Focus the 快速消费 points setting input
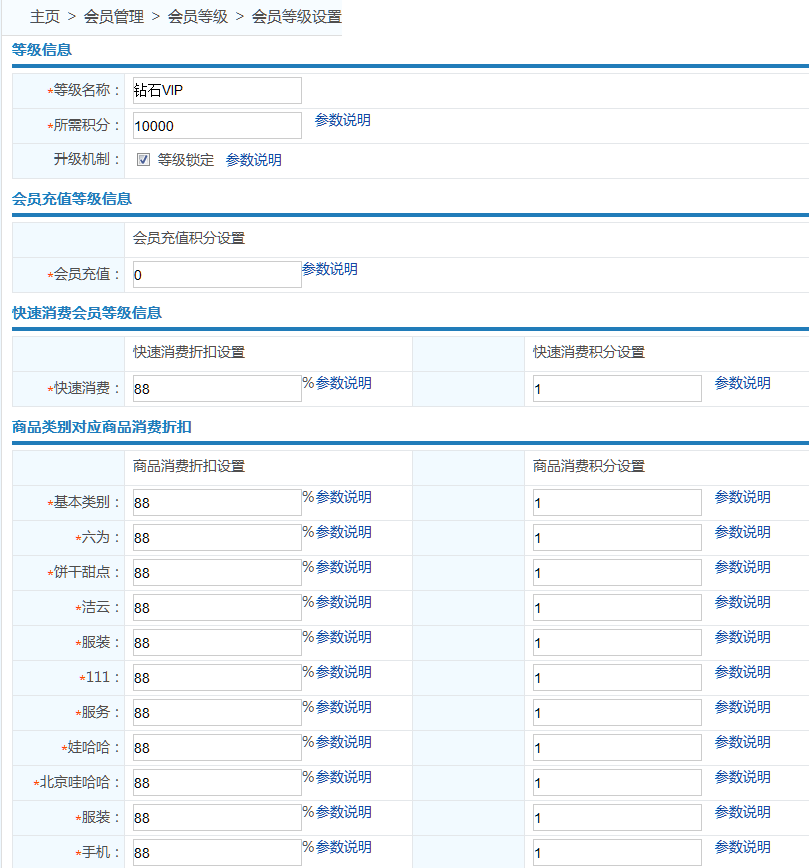 coord(616,388)
